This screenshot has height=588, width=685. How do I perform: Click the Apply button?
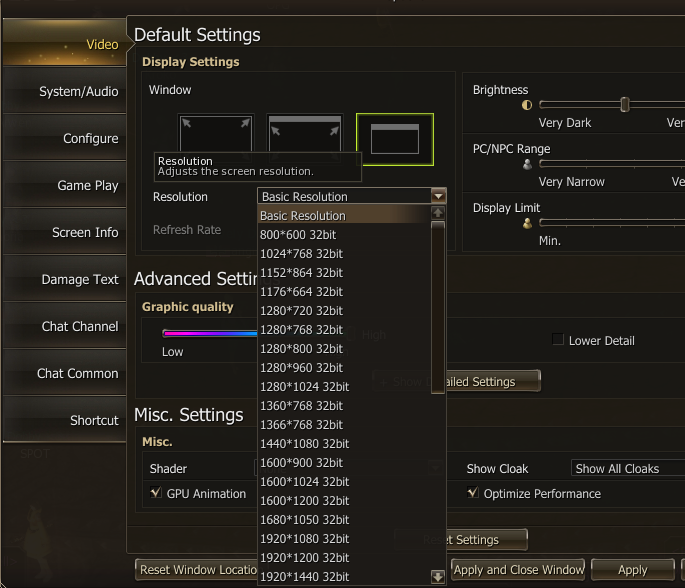coord(633,570)
